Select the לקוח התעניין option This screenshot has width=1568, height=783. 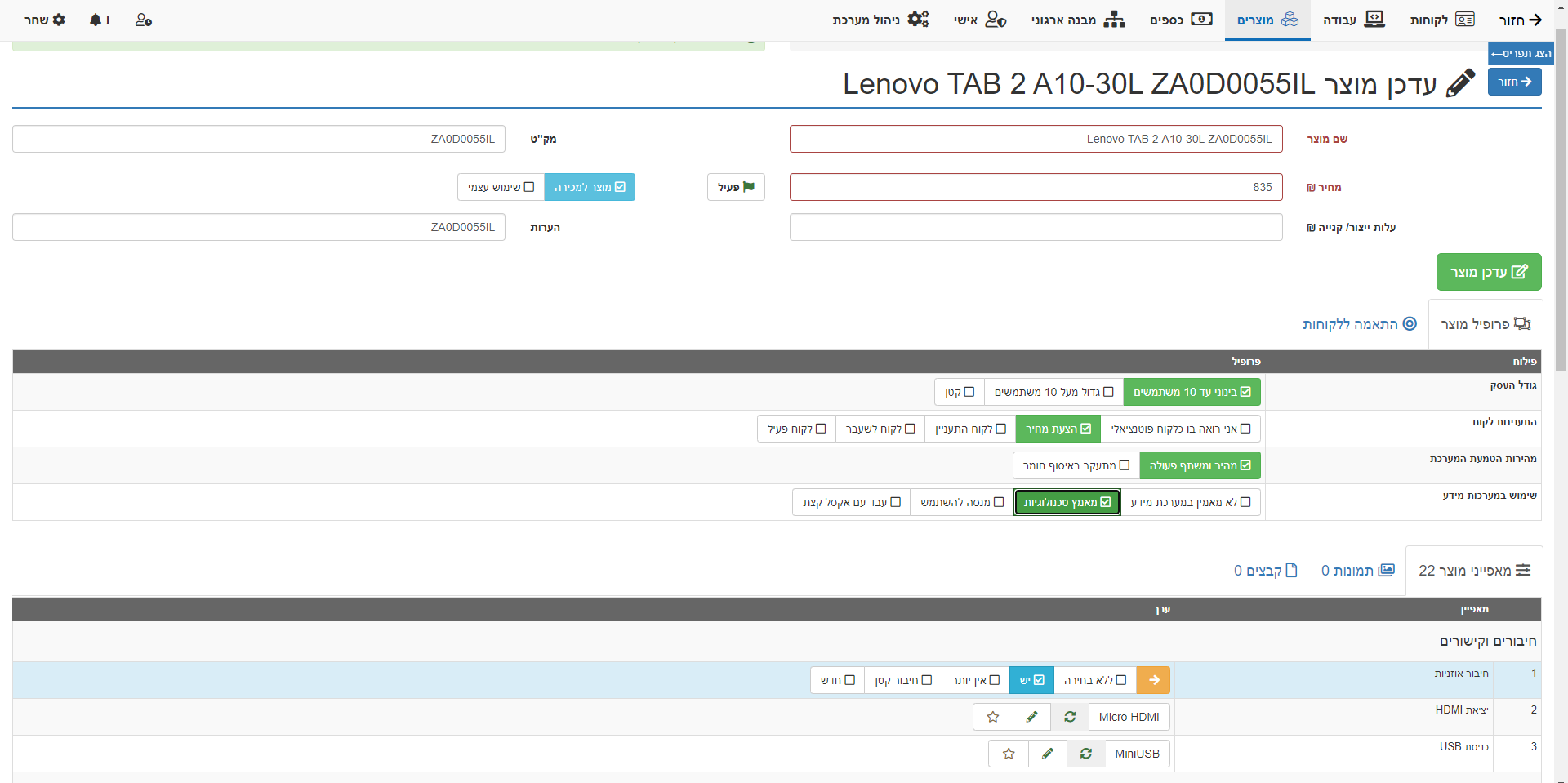[970, 429]
